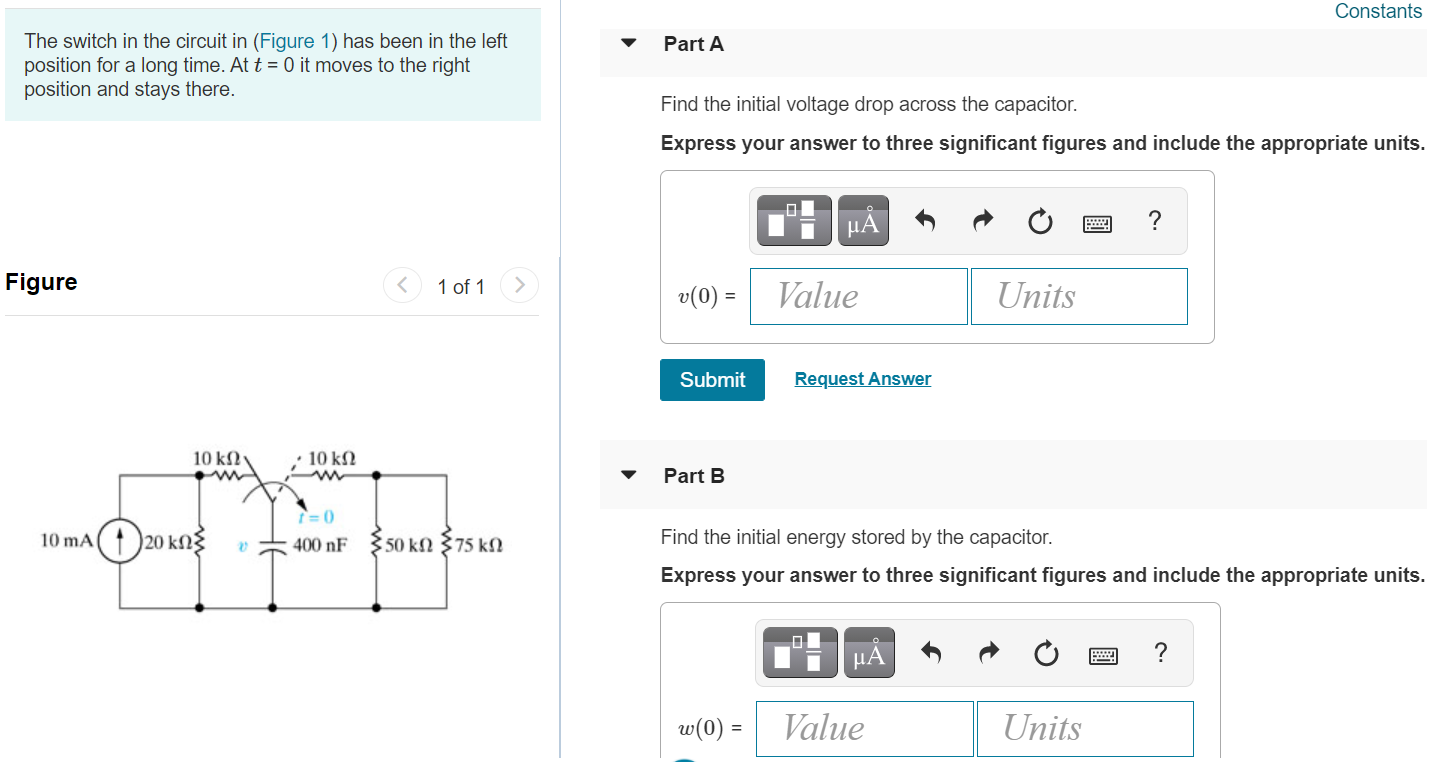This screenshot has height=762, width=1435.
Task: Select the μÅ units symbol tool in Part B
Action: click(x=868, y=652)
